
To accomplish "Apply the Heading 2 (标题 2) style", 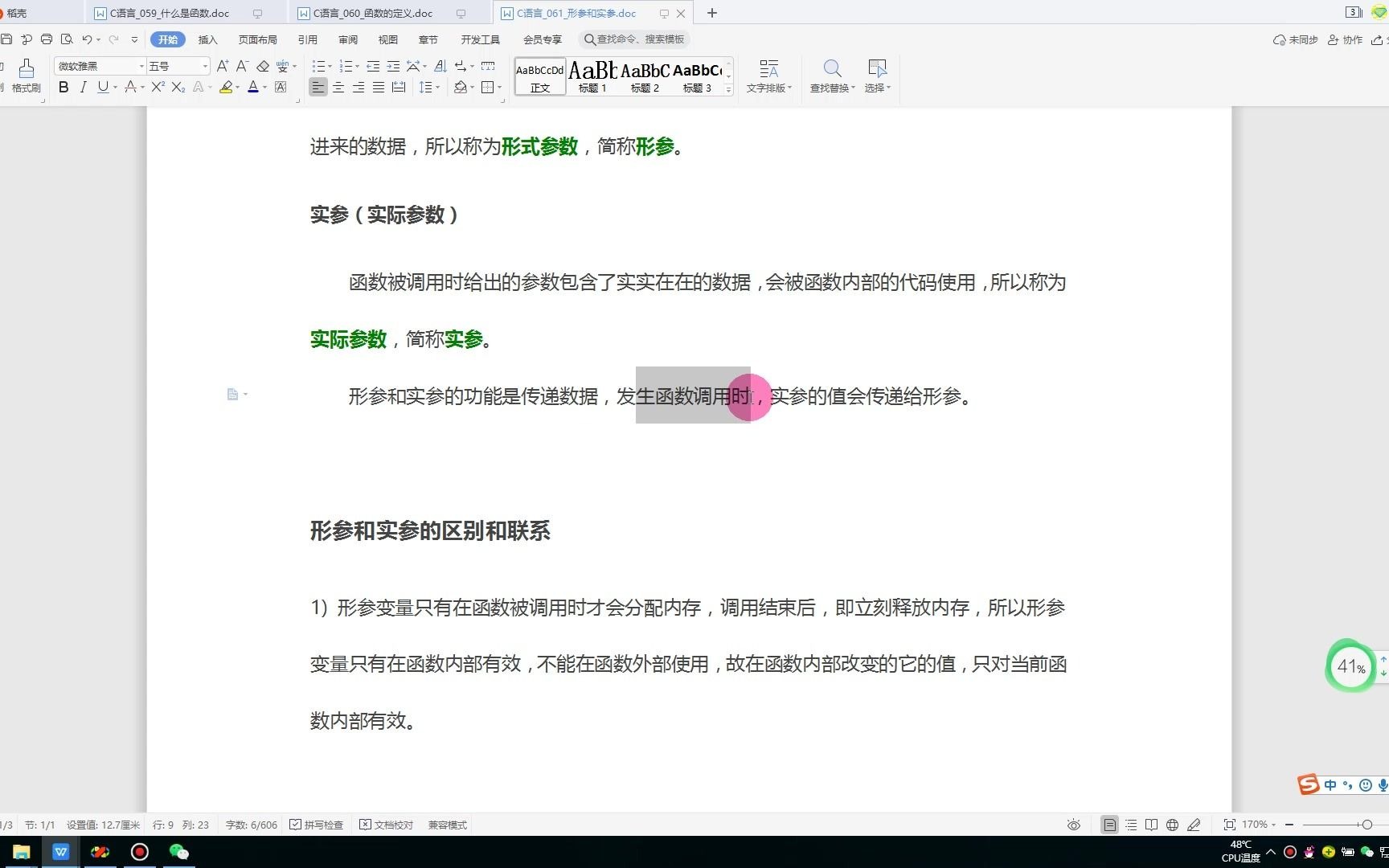I will [645, 76].
